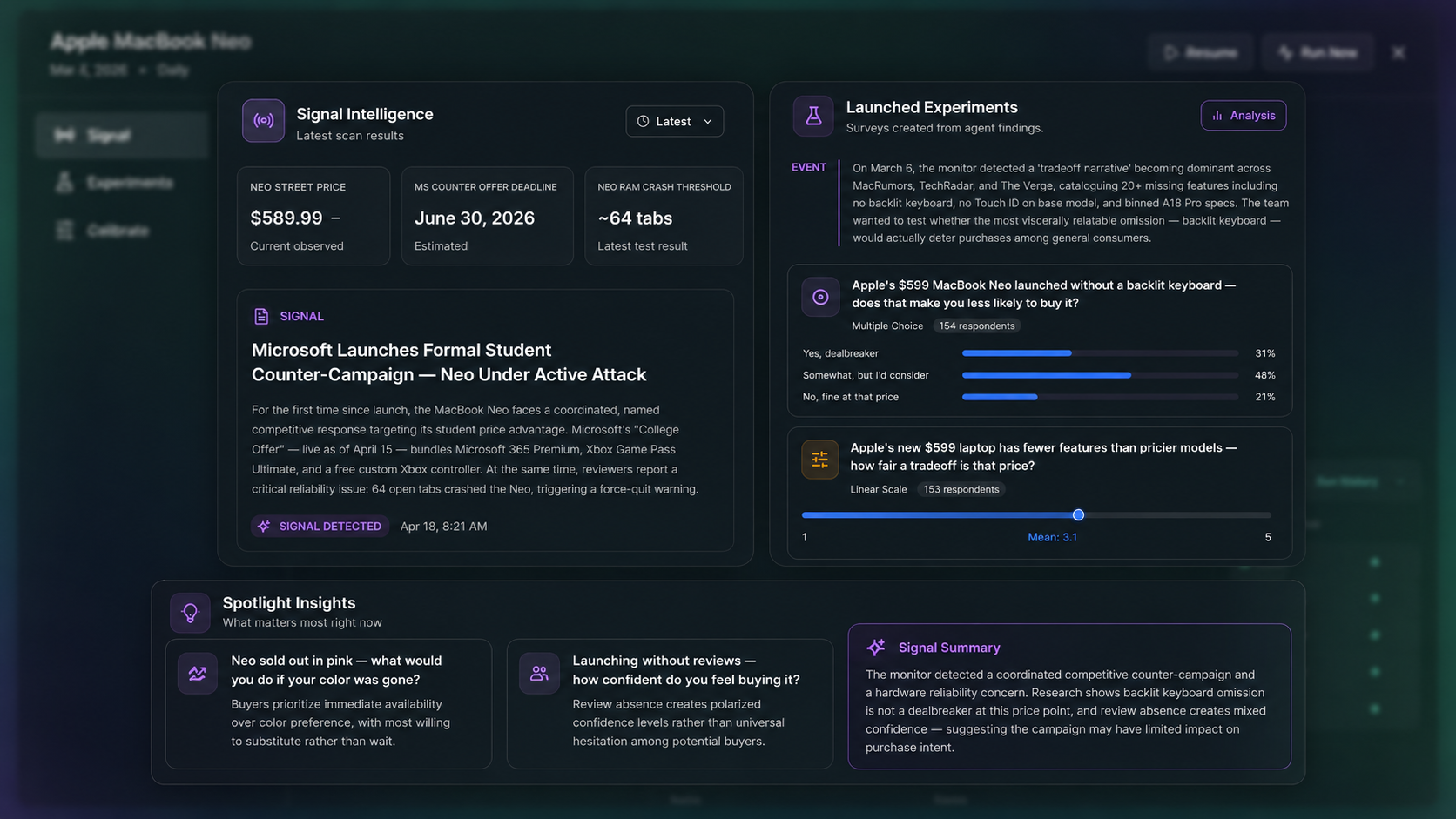Click the 'Apr 18, 8:21 AM' timestamp
The width and height of the screenshot is (1456, 819).
(444, 526)
